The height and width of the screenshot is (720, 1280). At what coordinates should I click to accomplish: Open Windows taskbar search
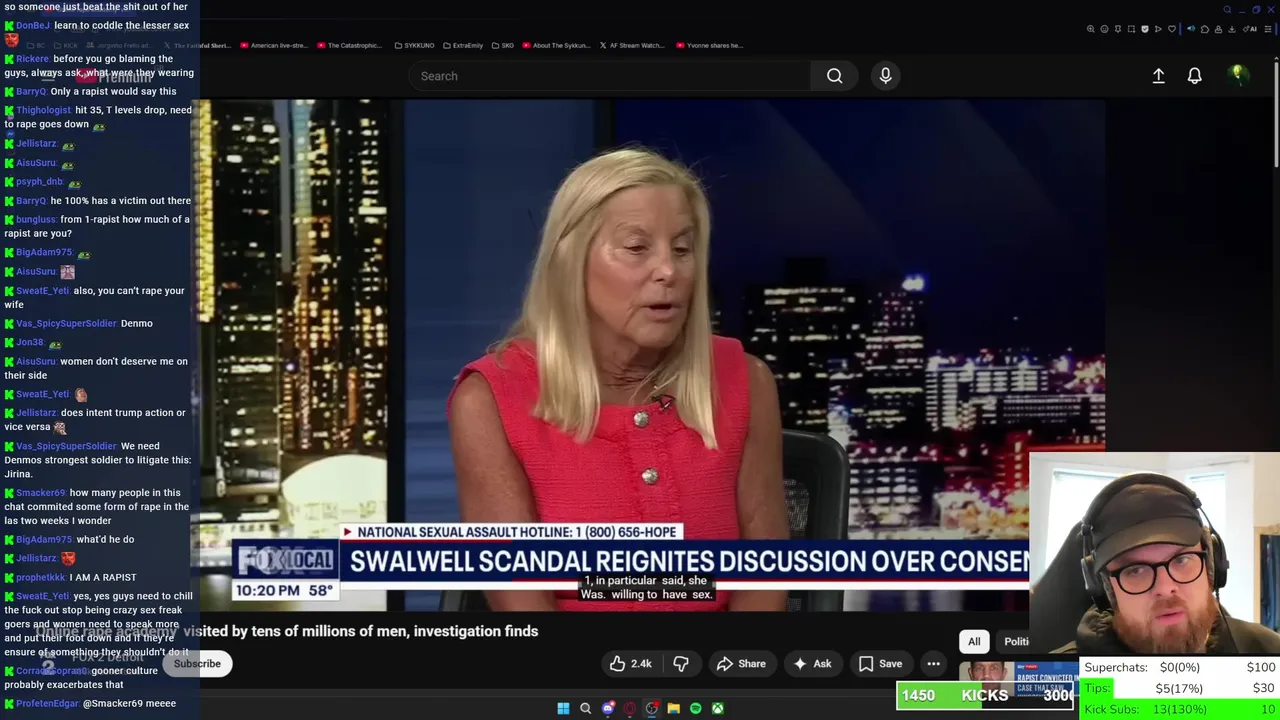(x=585, y=709)
